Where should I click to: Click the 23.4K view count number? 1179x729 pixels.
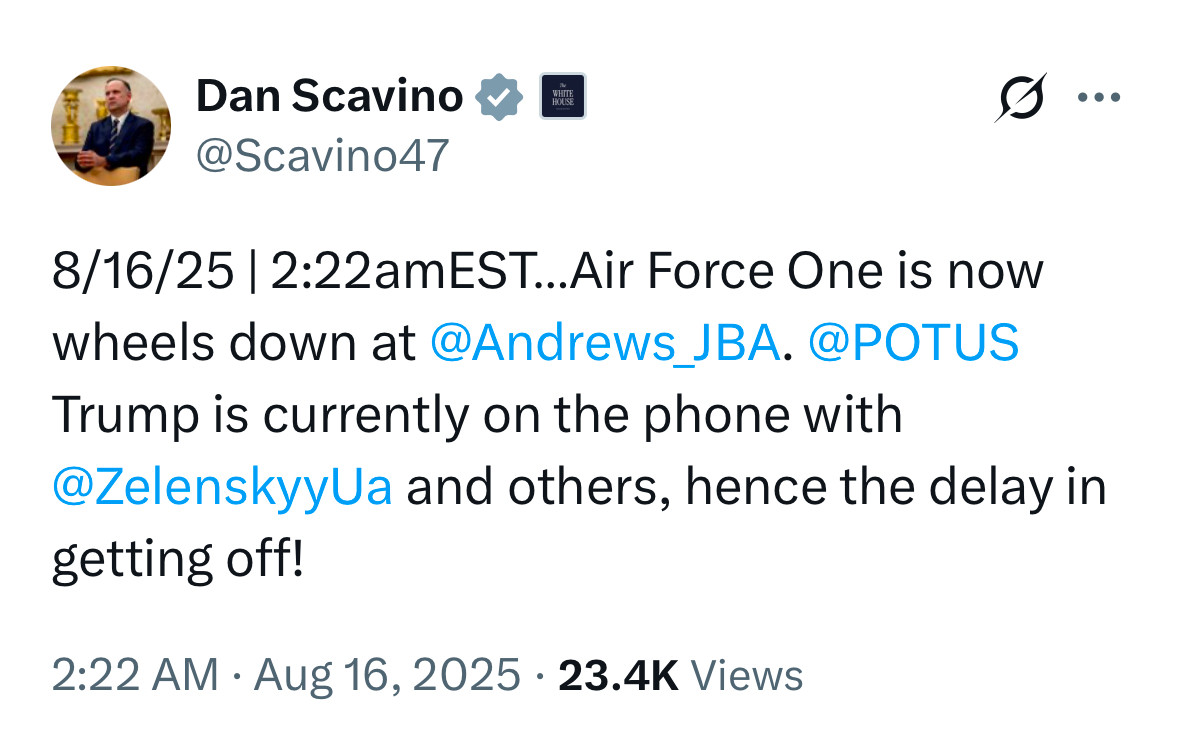pyautogui.click(x=618, y=675)
